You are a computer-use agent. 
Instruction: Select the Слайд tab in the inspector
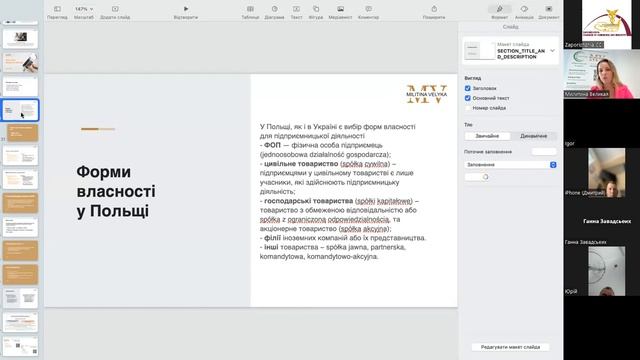click(511, 27)
